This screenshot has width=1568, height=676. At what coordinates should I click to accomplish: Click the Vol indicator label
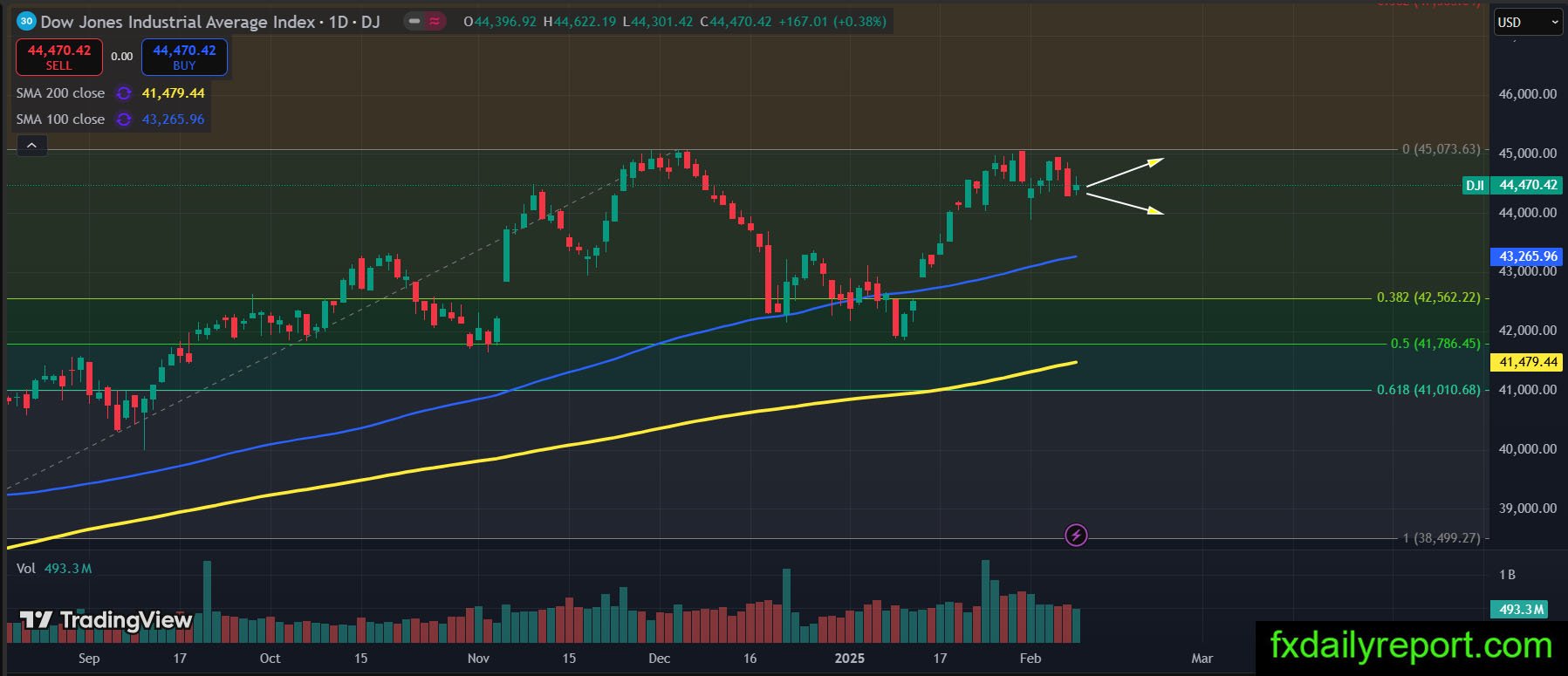tap(26, 569)
